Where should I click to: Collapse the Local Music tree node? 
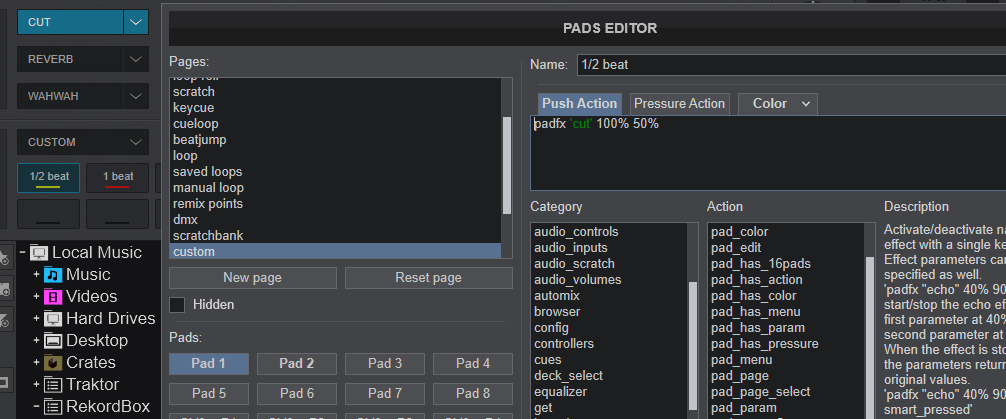pyautogui.click(x=22, y=253)
